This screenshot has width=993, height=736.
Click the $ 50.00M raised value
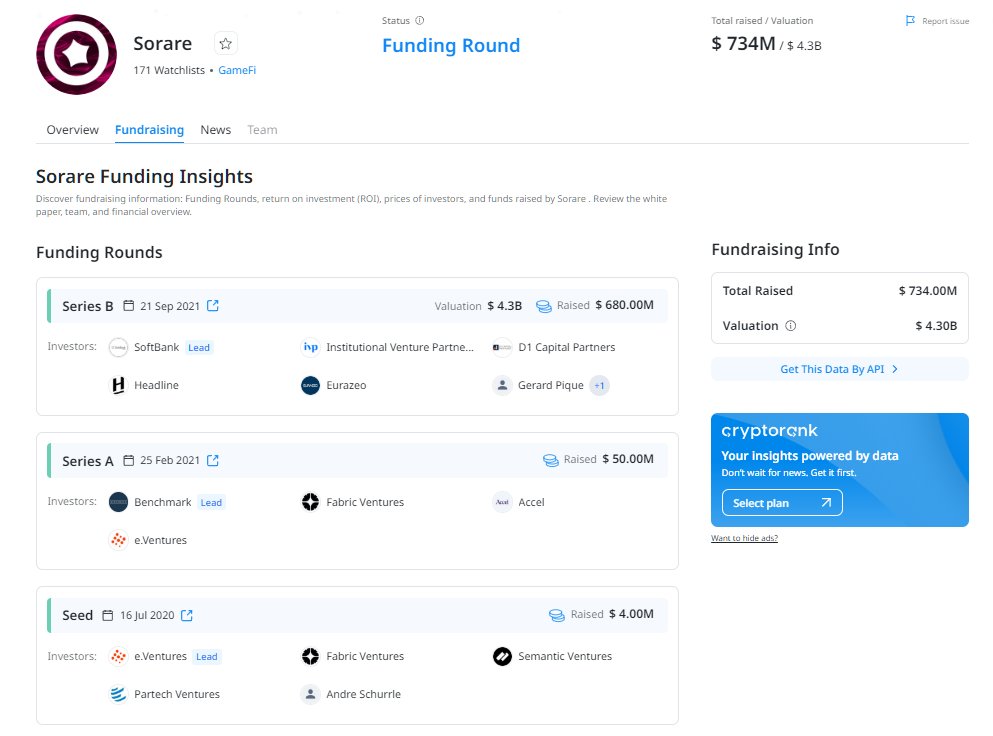tap(628, 459)
